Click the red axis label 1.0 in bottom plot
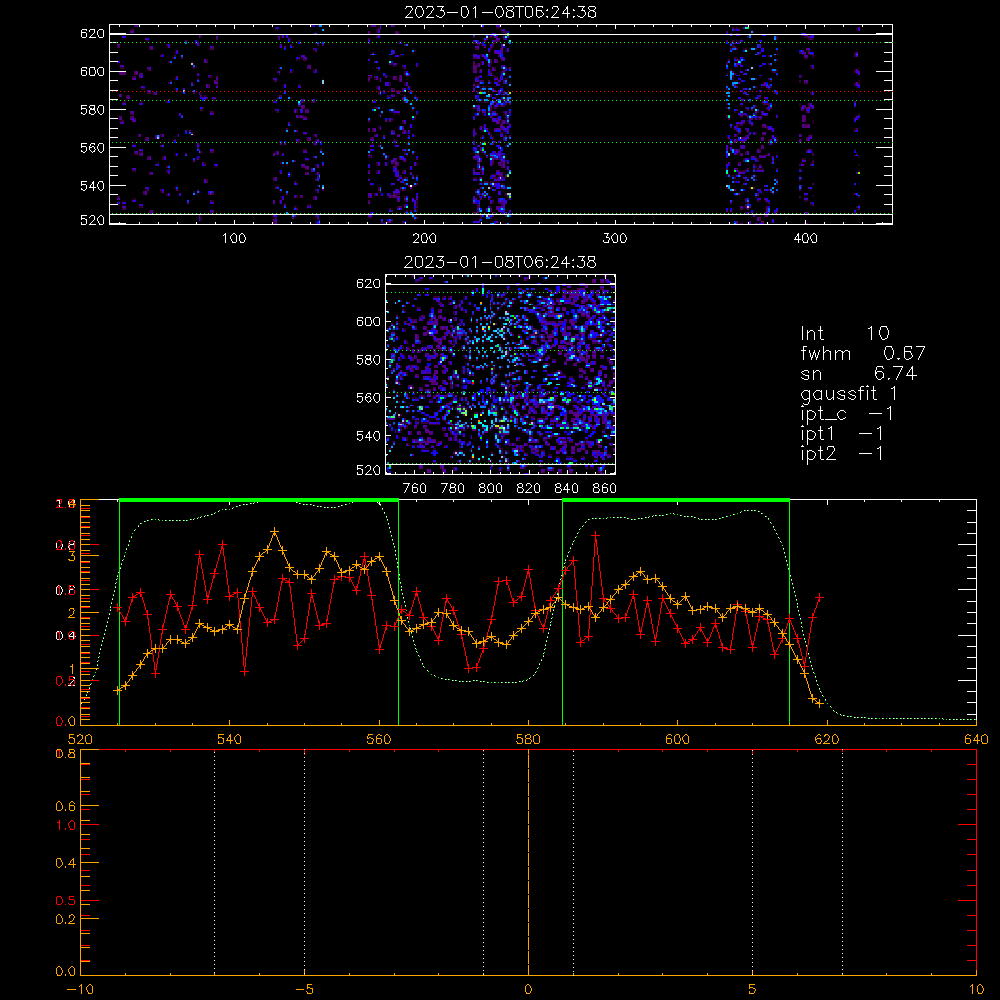1000x1000 pixels. [66, 825]
